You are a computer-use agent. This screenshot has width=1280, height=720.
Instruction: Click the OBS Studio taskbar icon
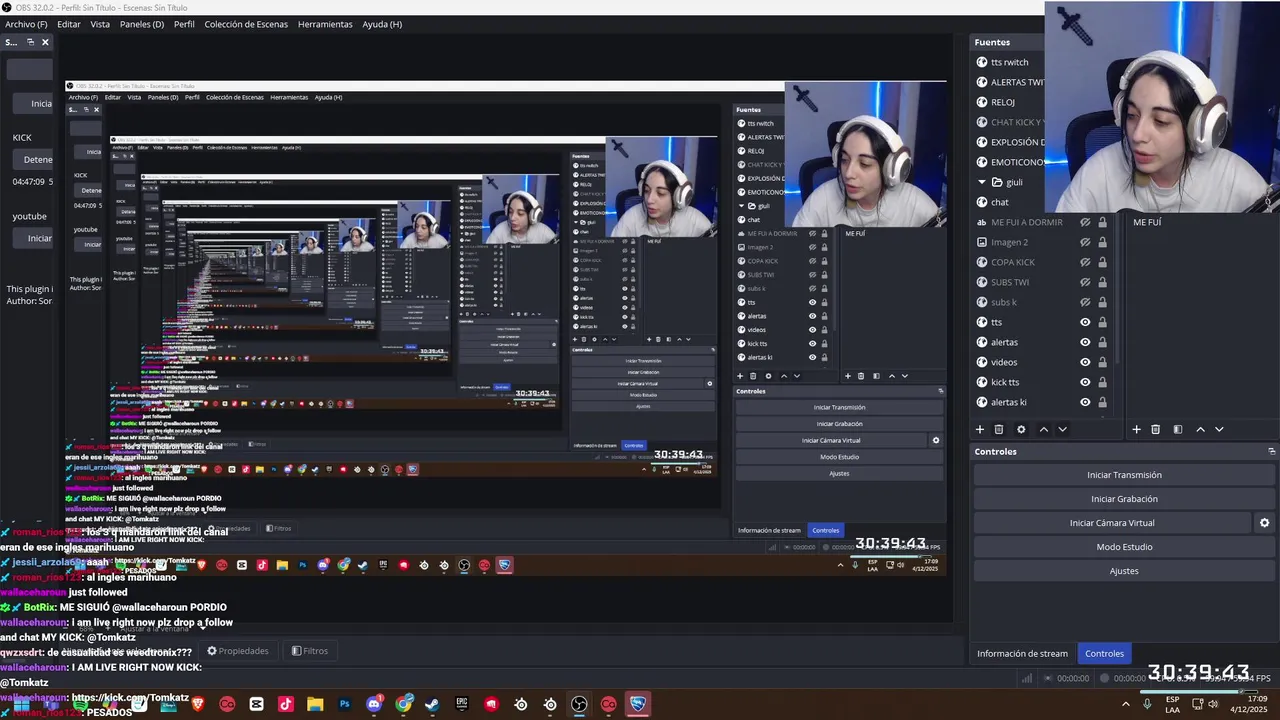pyautogui.click(x=579, y=704)
